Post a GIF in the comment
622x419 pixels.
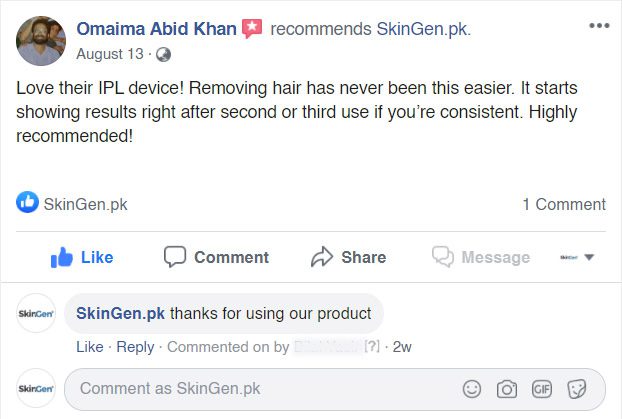click(x=541, y=389)
